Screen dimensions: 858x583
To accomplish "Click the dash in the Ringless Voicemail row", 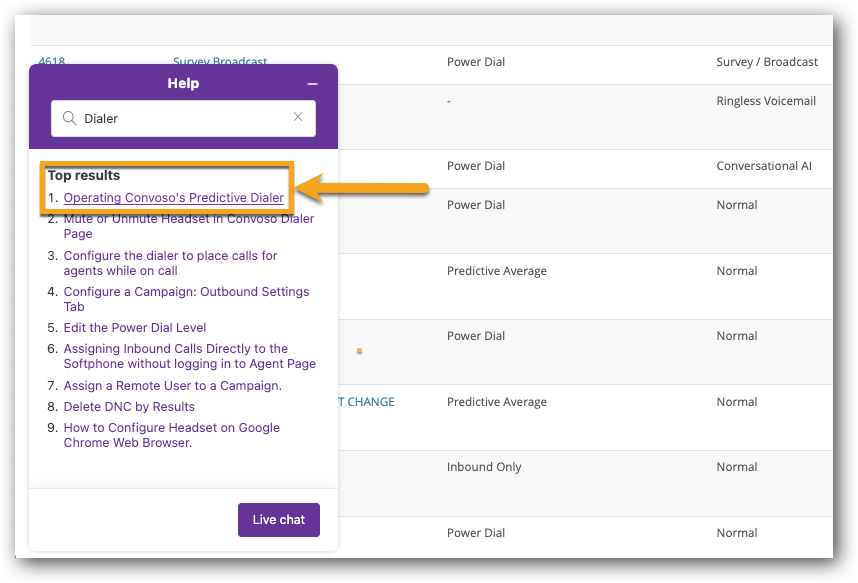I will [x=449, y=101].
